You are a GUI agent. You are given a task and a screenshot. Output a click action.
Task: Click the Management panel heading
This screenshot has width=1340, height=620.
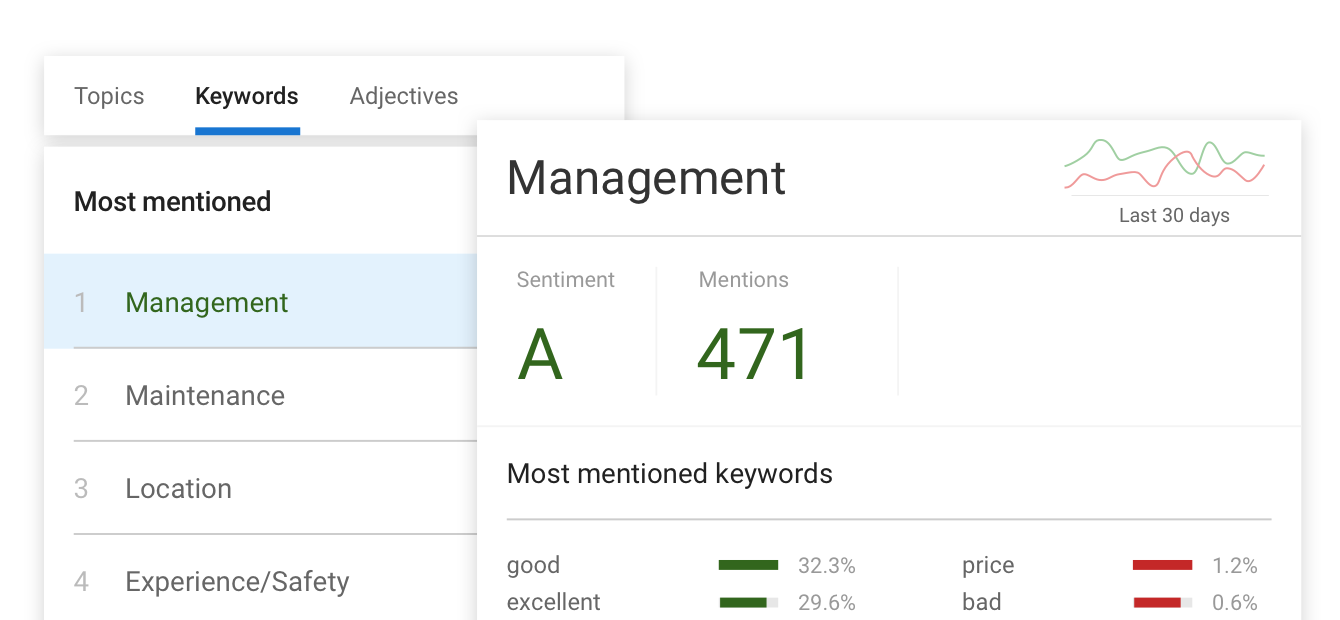tap(646, 178)
